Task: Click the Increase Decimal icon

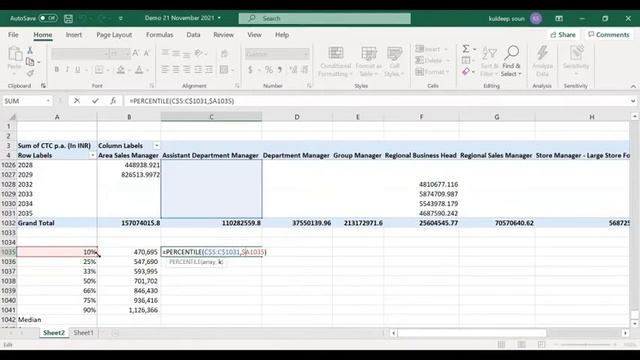Action: tap(293, 70)
